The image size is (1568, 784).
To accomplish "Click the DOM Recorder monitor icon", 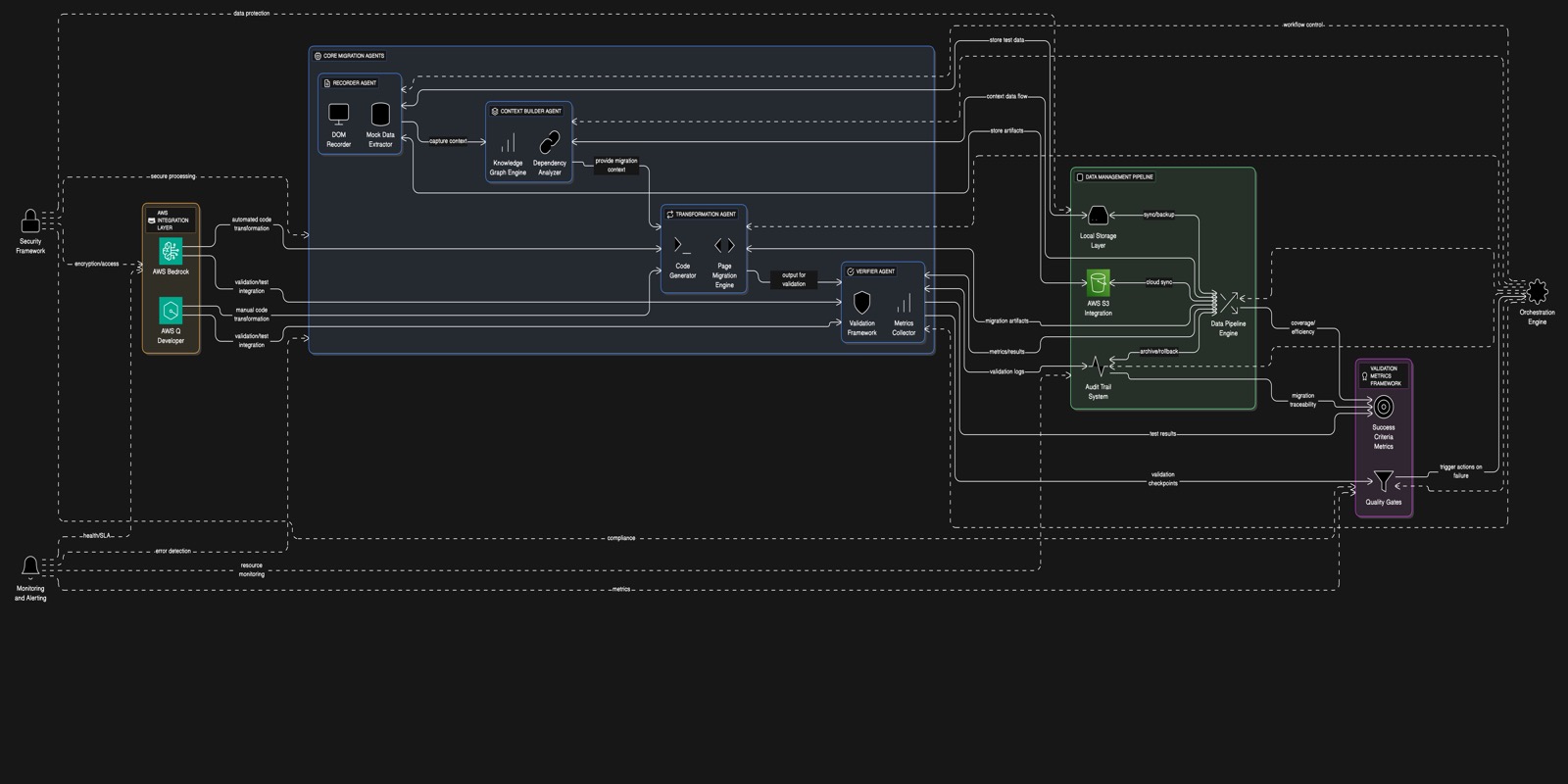I will tap(338, 114).
